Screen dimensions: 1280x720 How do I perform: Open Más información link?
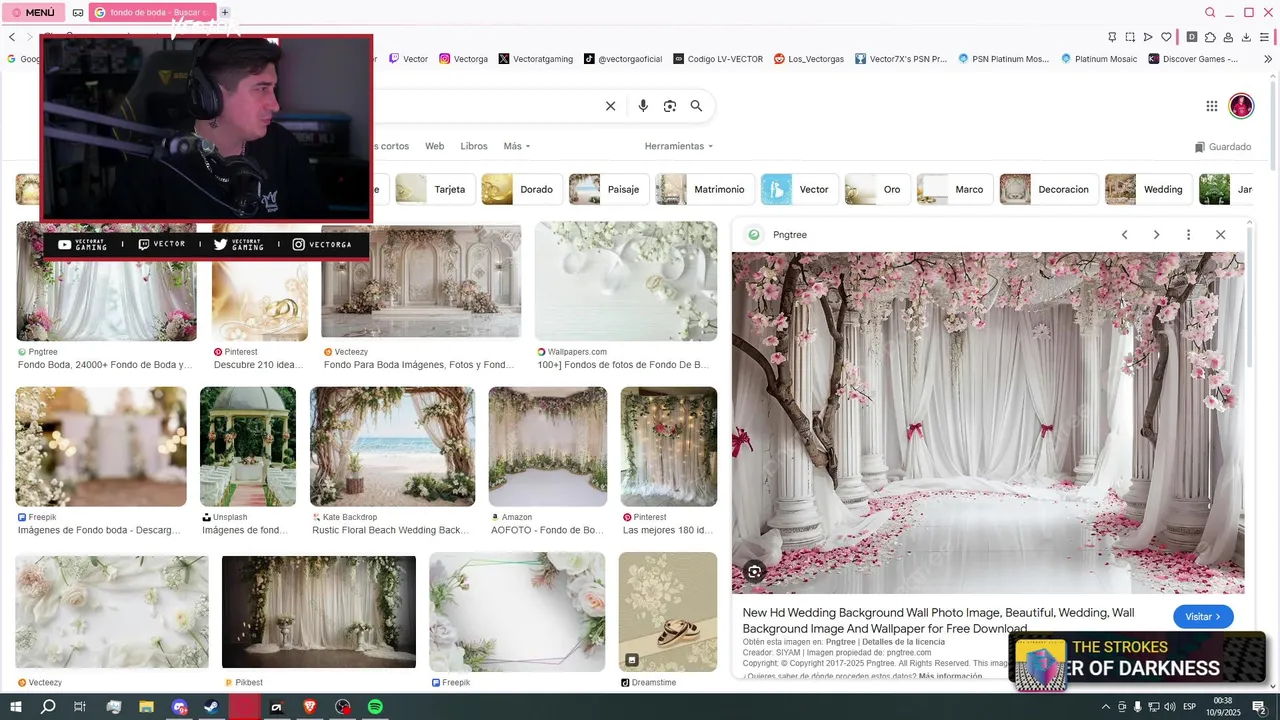pos(950,676)
